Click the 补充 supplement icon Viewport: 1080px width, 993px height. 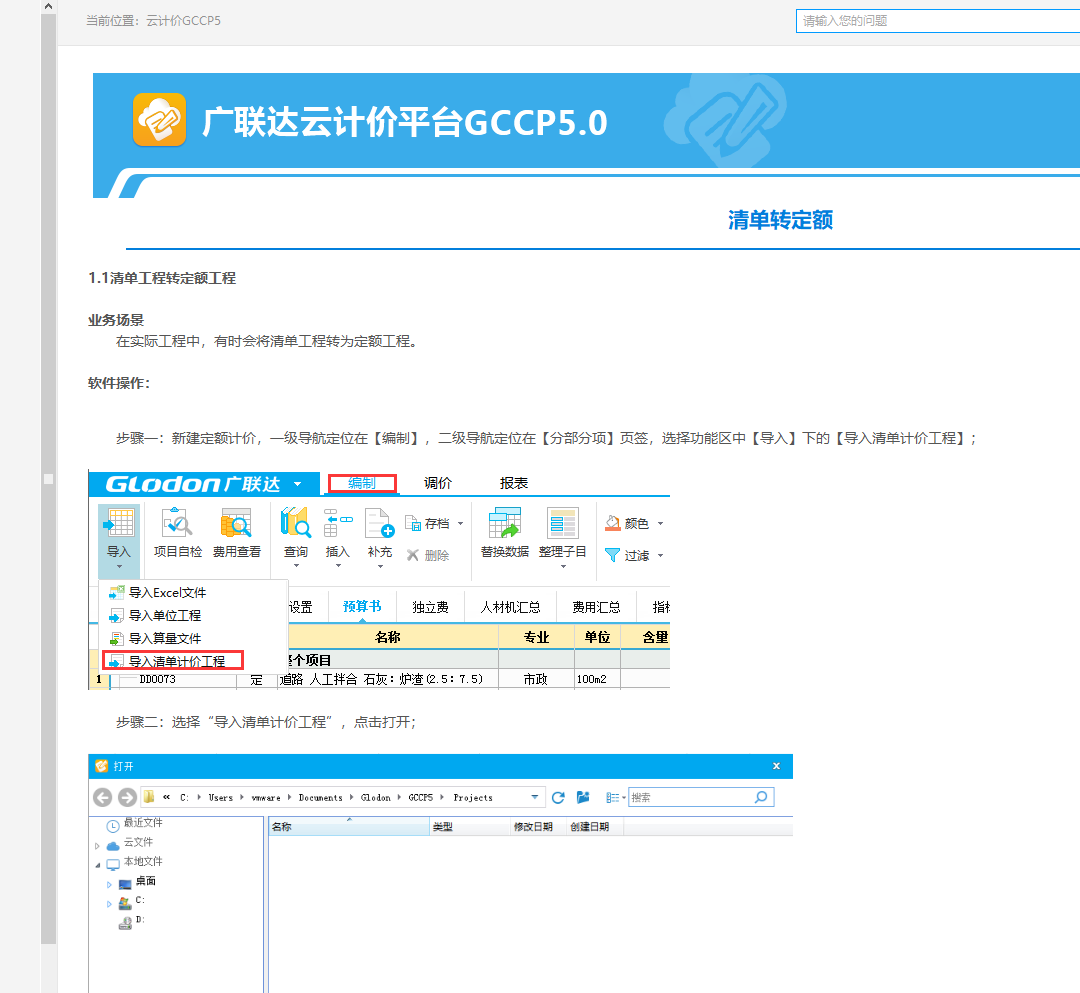(380, 523)
